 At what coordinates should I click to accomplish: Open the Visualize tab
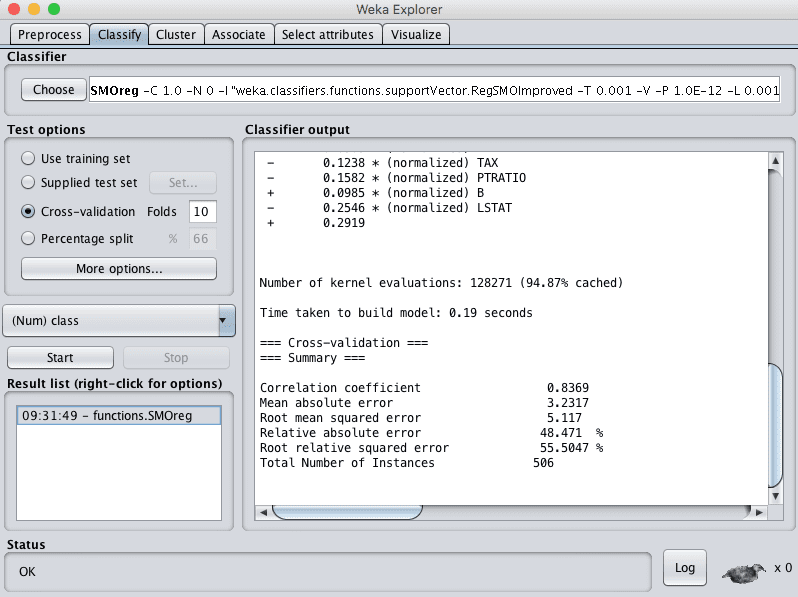(x=416, y=35)
